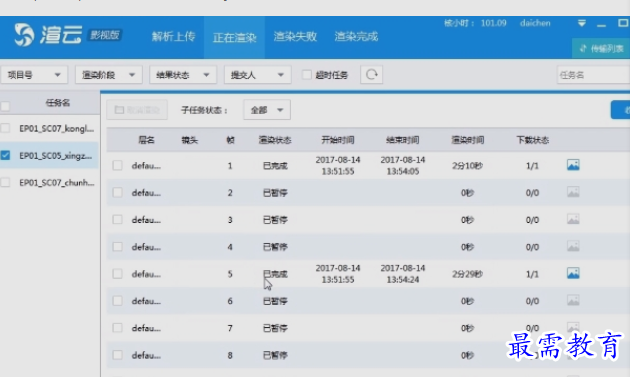Check the EP01_SC07_chunh task checkbox
Viewport: 630px width, 377px height.
pyautogui.click(x=5, y=182)
